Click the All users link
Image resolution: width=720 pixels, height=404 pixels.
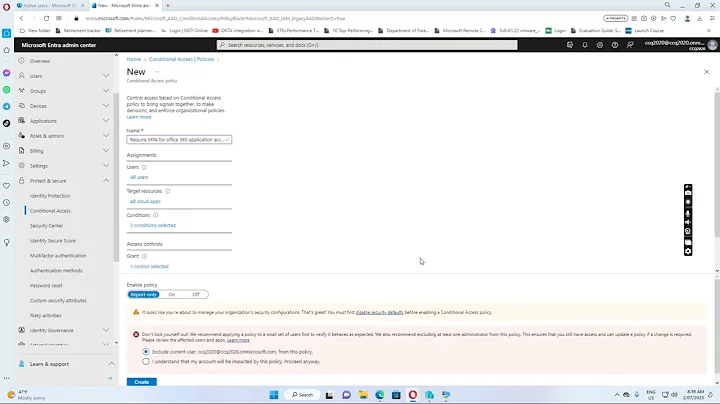tap(139, 177)
